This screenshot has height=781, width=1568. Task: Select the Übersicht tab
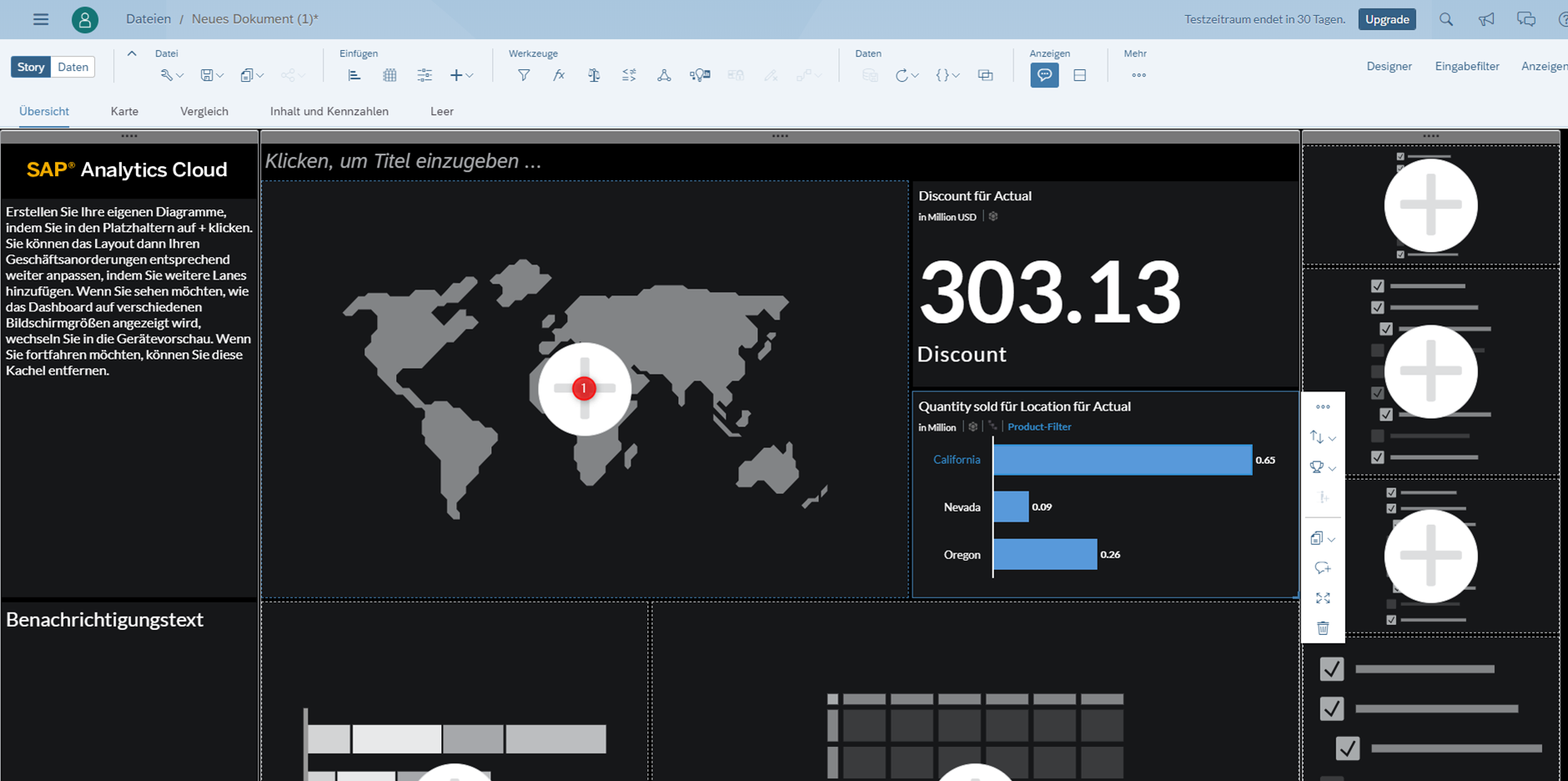[44, 111]
